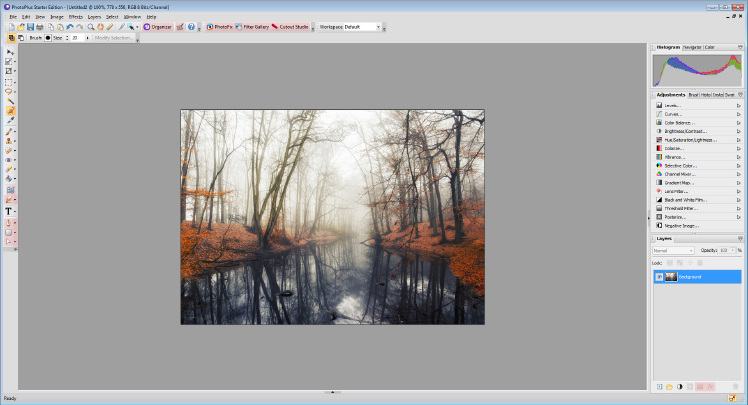Select the Flood Fill bucket tool
This screenshot has height=405, width=748.
point(9,179)
